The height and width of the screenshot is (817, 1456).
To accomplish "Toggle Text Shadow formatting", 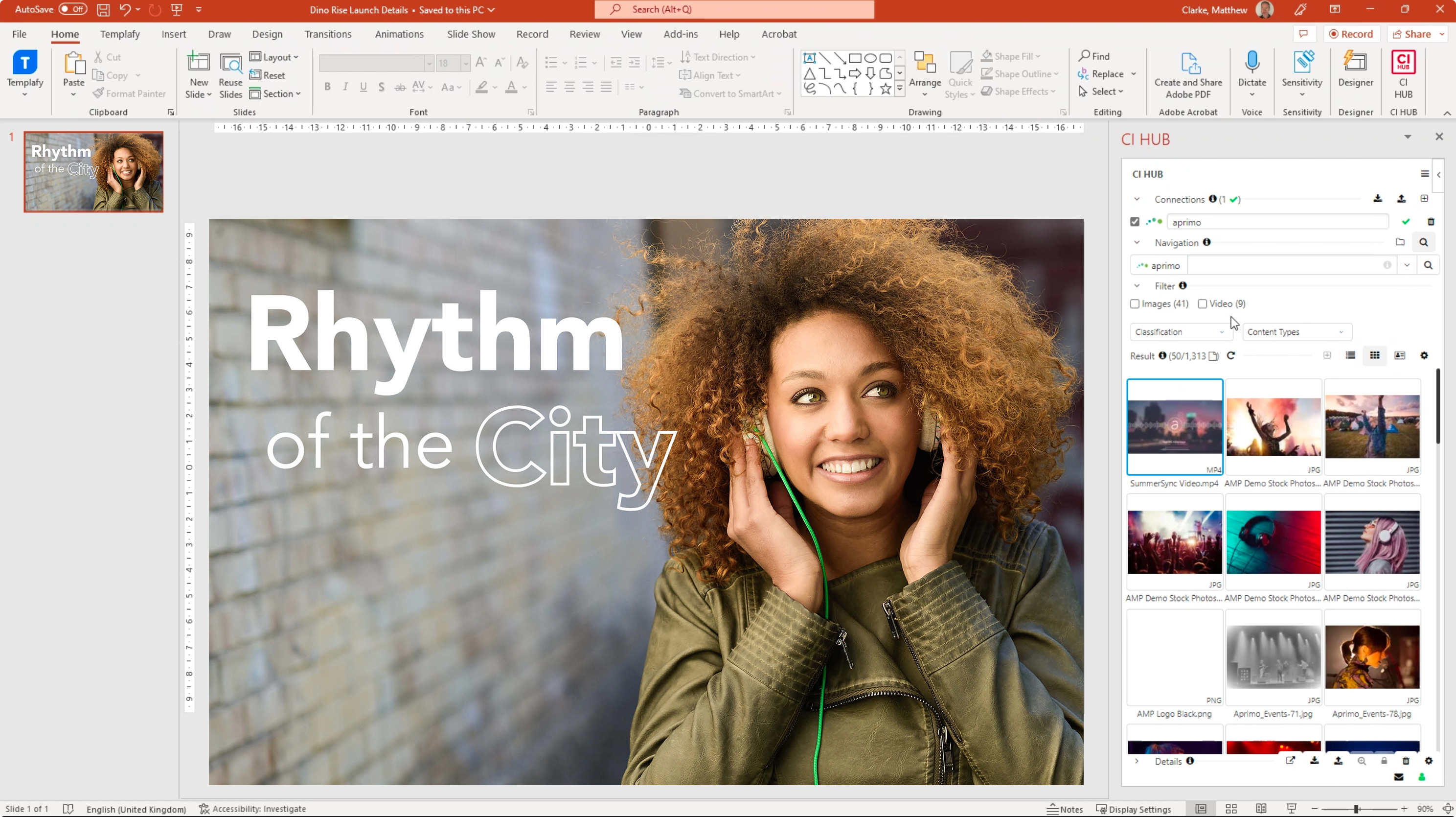I will [x=382, y=87].
